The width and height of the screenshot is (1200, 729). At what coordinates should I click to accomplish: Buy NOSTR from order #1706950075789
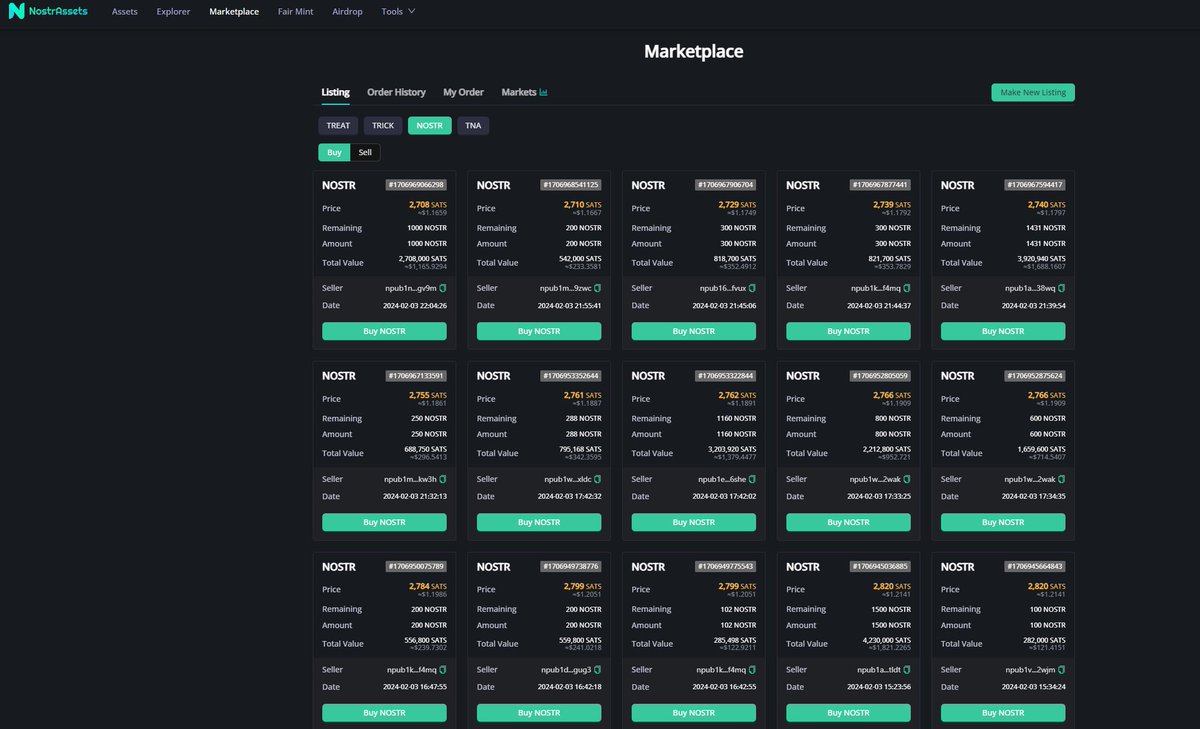(x=384, y=713)
